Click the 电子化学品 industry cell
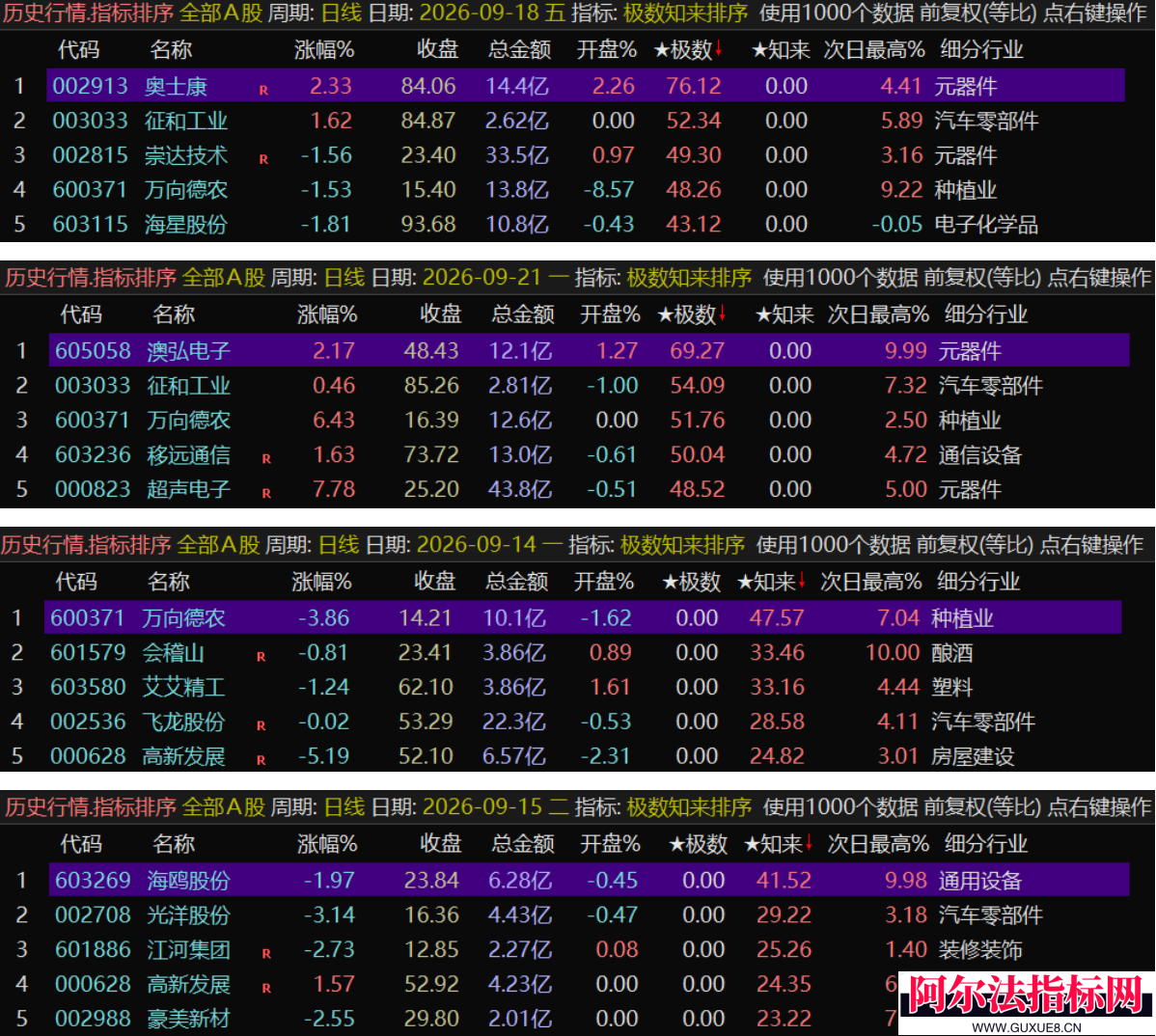Image resolution: width=1156 pixels, height=1036 pixels. pos(986,224)
